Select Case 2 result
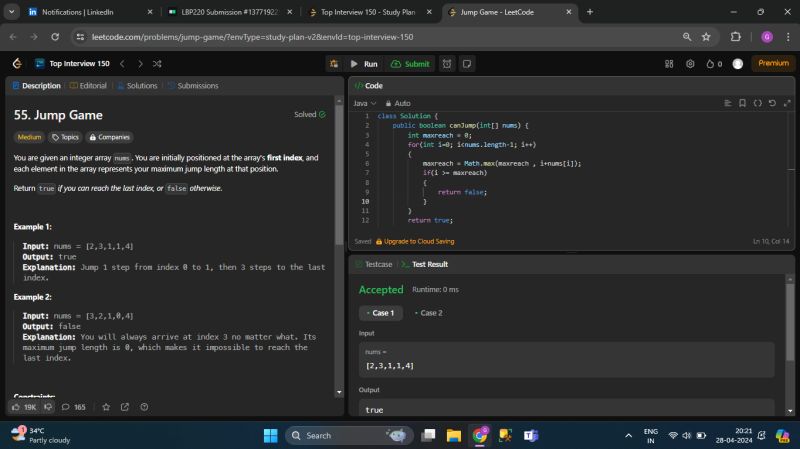The image size is (800, 449). tap(429, 313)
